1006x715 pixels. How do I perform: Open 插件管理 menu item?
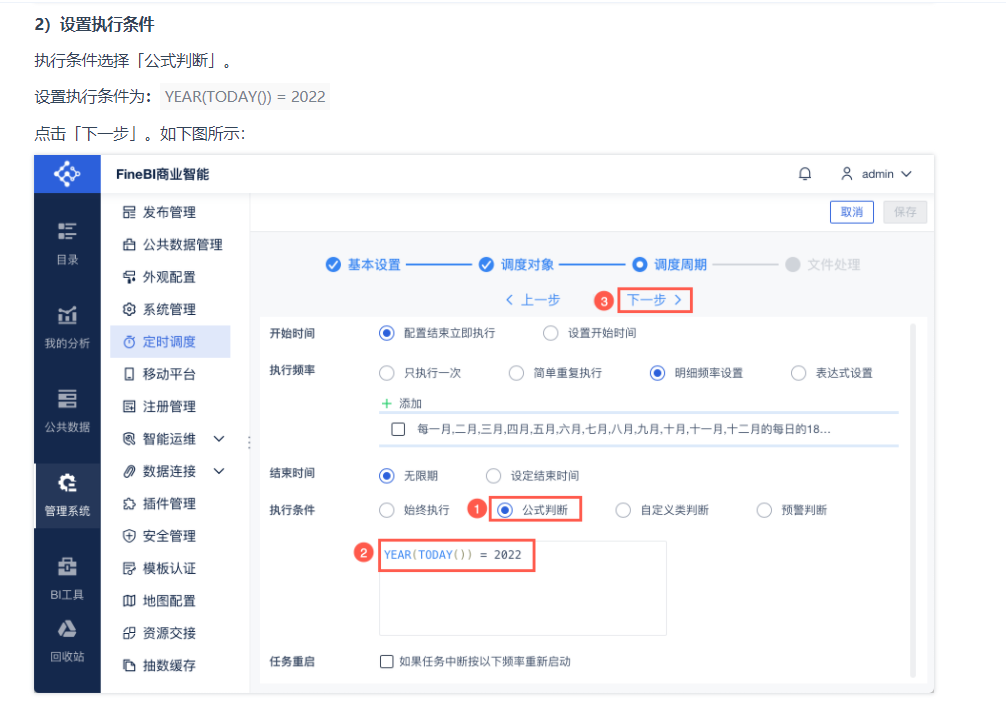point(169,504)
